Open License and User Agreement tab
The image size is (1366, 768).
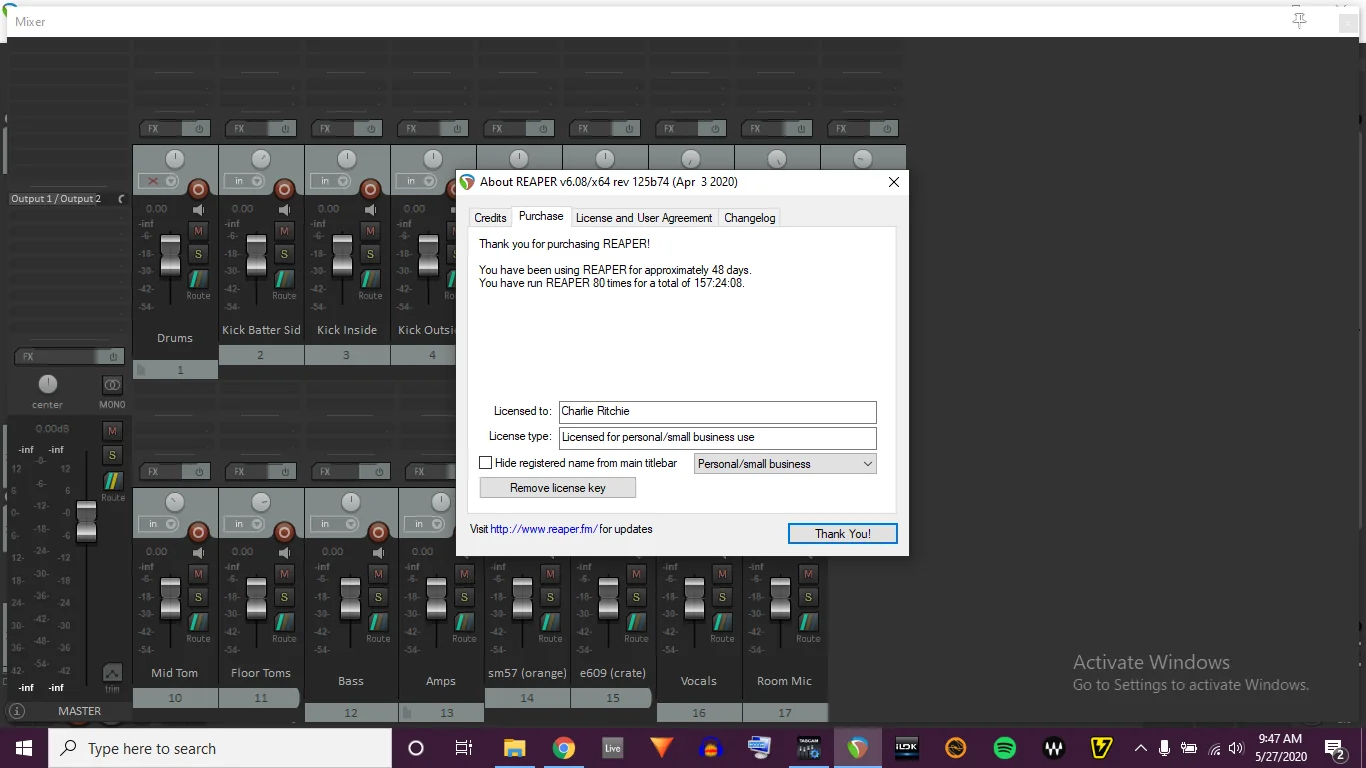(644, 218)
